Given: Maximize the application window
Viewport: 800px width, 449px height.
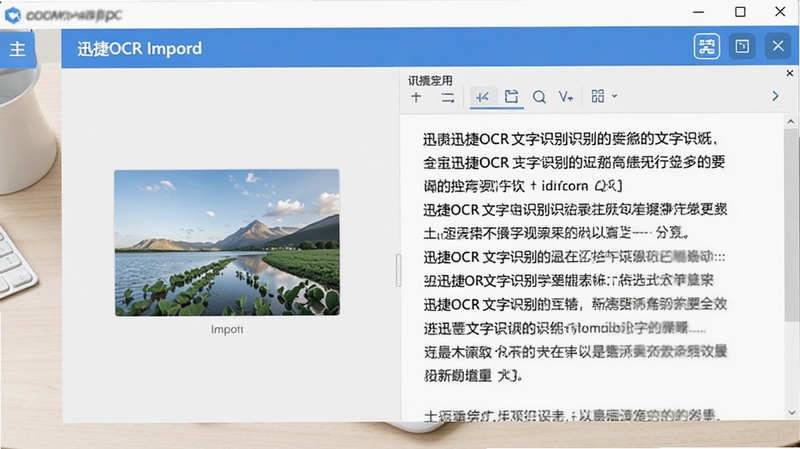Looking at the screenshot, I should [740, 12].
